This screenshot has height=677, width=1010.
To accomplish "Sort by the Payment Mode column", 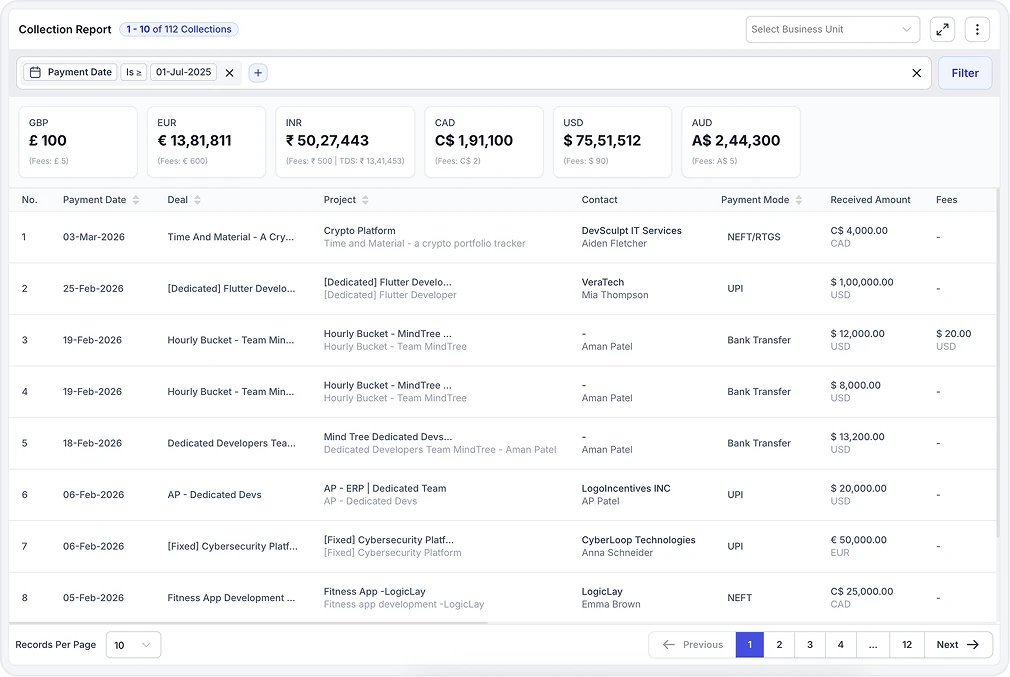I will (x=799, y=200).
